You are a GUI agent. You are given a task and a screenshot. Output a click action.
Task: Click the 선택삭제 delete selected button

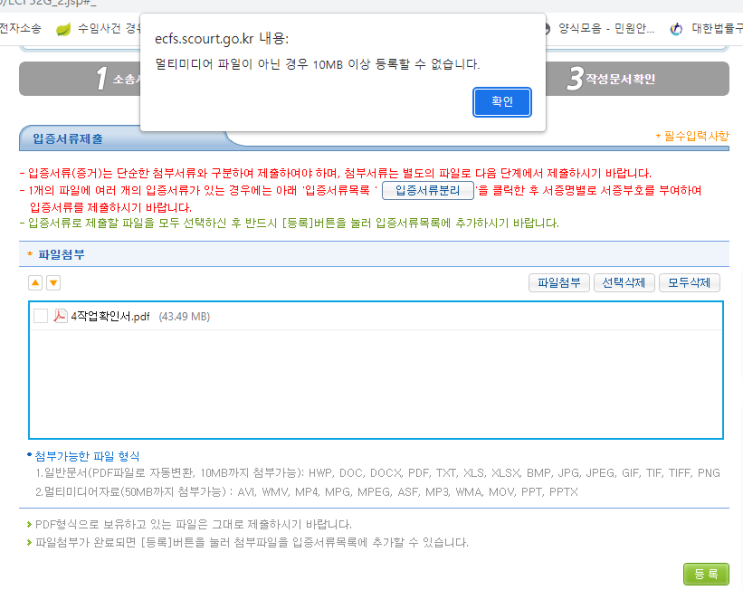pos(624,283)
